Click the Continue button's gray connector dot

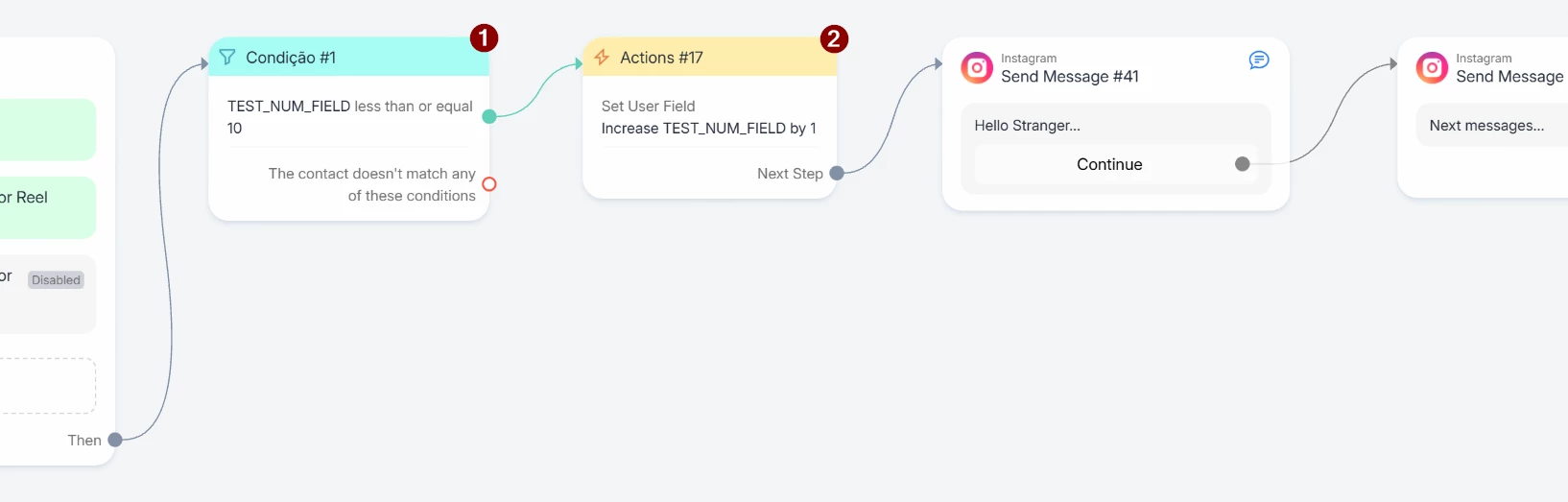(1243, 164)
